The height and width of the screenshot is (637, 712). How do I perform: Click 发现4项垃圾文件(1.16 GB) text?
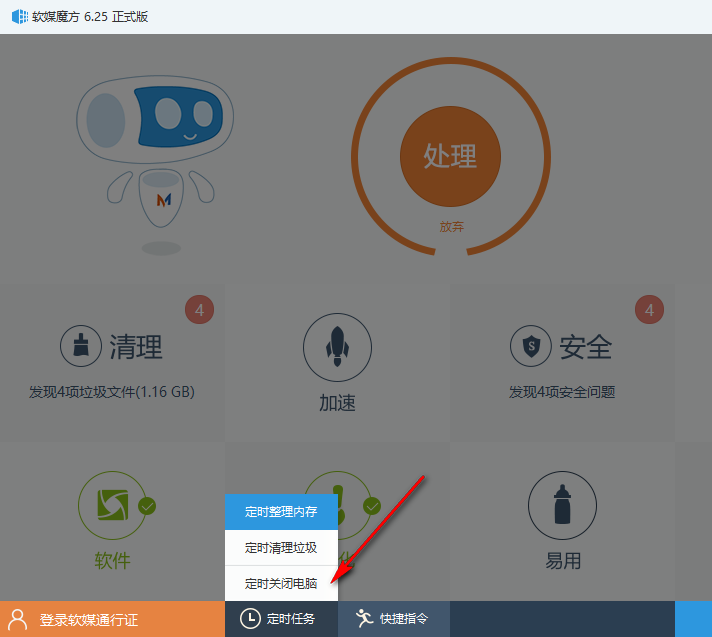coord(112,392)
